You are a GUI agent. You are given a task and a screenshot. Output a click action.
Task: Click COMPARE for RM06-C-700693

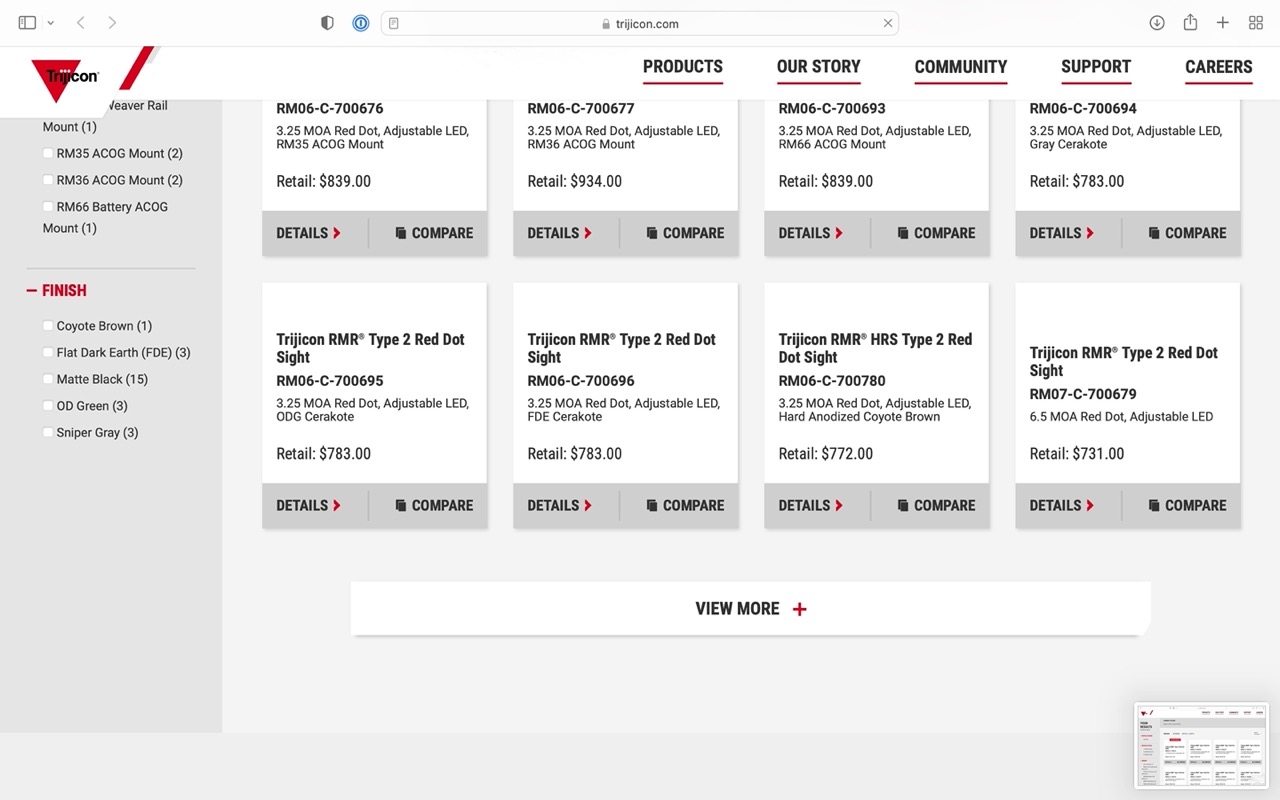point(936,233)
